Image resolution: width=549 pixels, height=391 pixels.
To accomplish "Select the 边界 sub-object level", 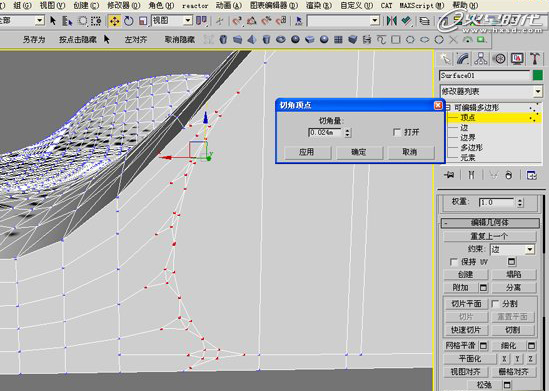I will 468,137.
